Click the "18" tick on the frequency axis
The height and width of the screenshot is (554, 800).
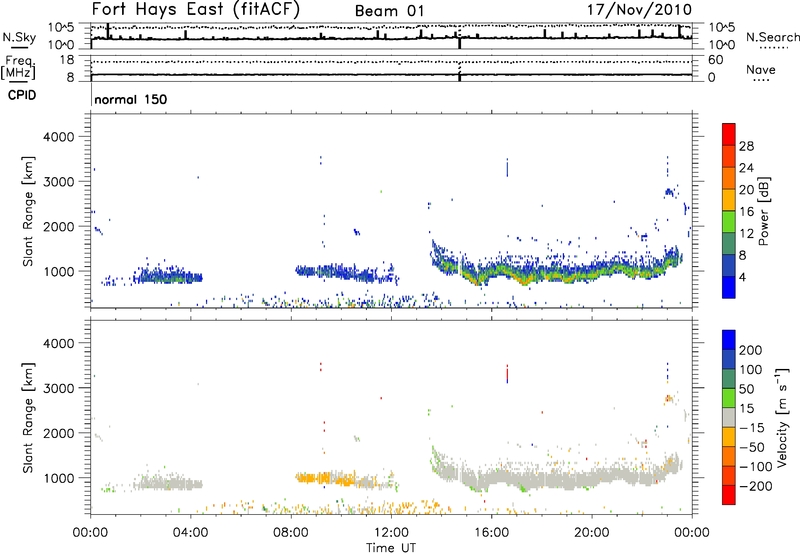point(67,60)
